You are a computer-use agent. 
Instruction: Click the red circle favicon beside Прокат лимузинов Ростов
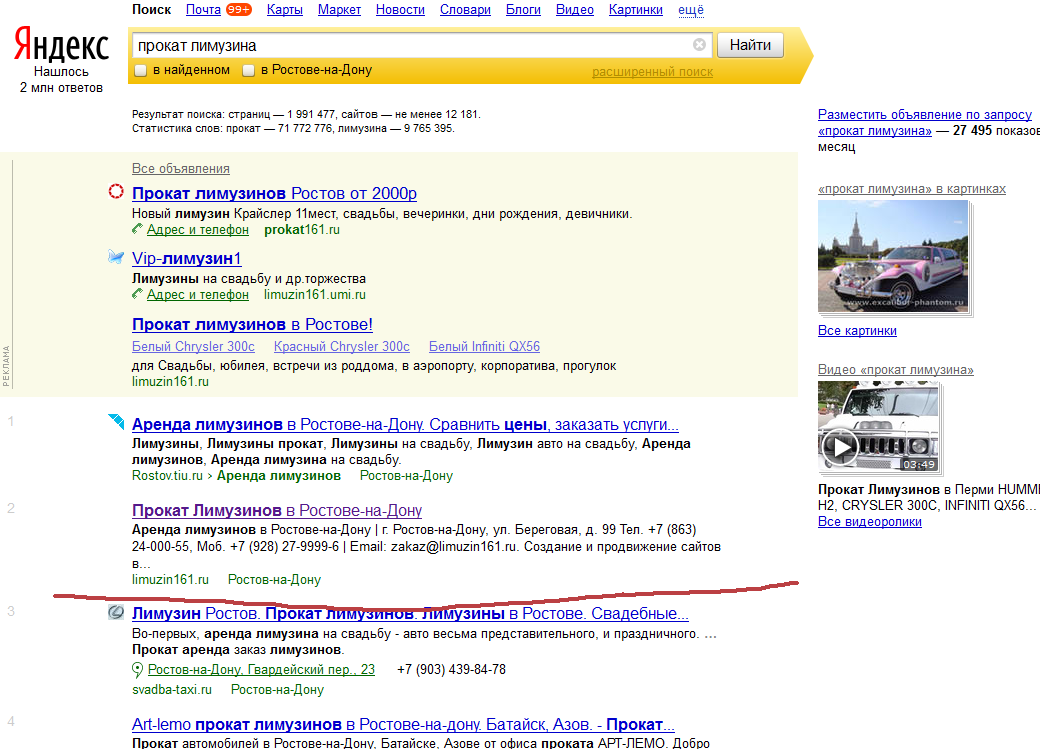pos(116,192)
